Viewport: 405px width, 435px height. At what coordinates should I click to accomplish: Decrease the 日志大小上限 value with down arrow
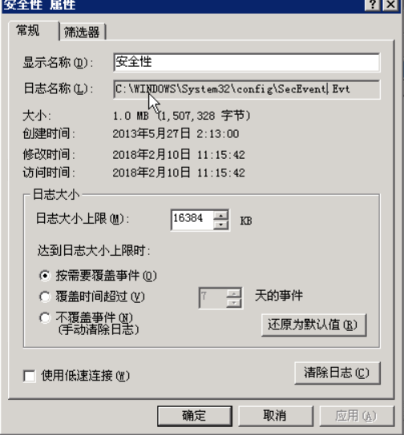point(220,225)
